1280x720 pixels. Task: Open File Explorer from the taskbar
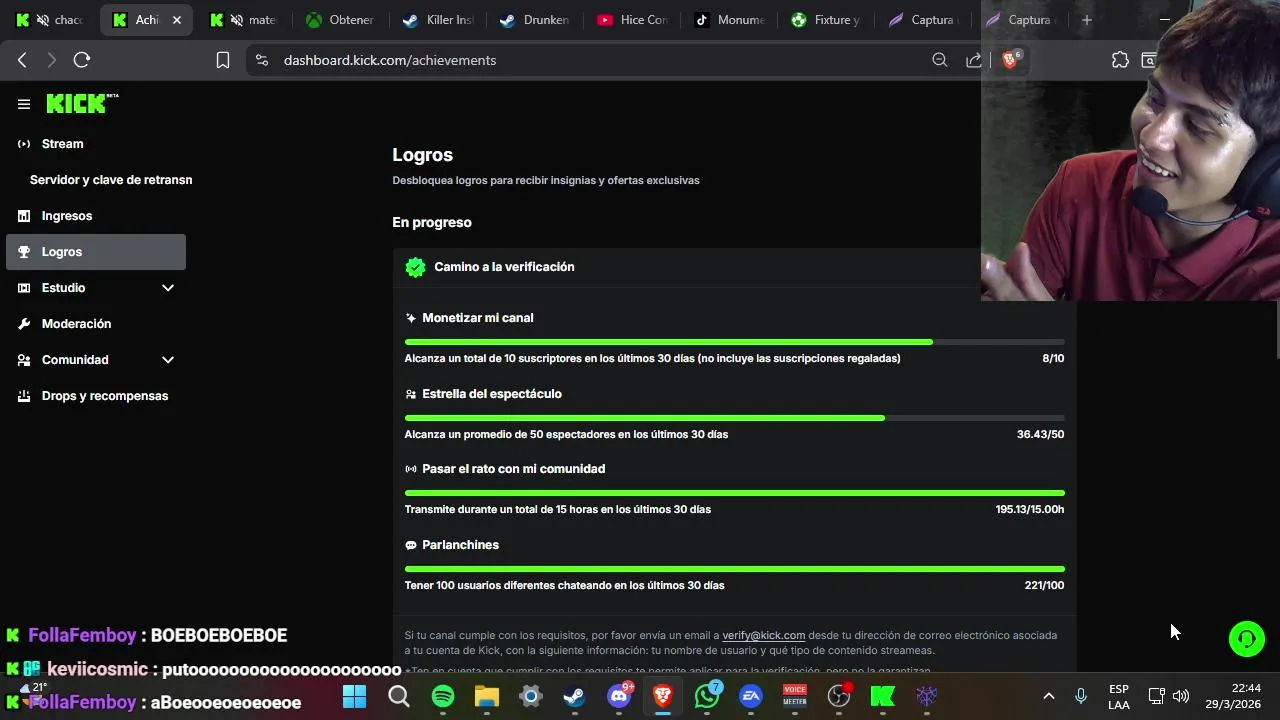487,696
